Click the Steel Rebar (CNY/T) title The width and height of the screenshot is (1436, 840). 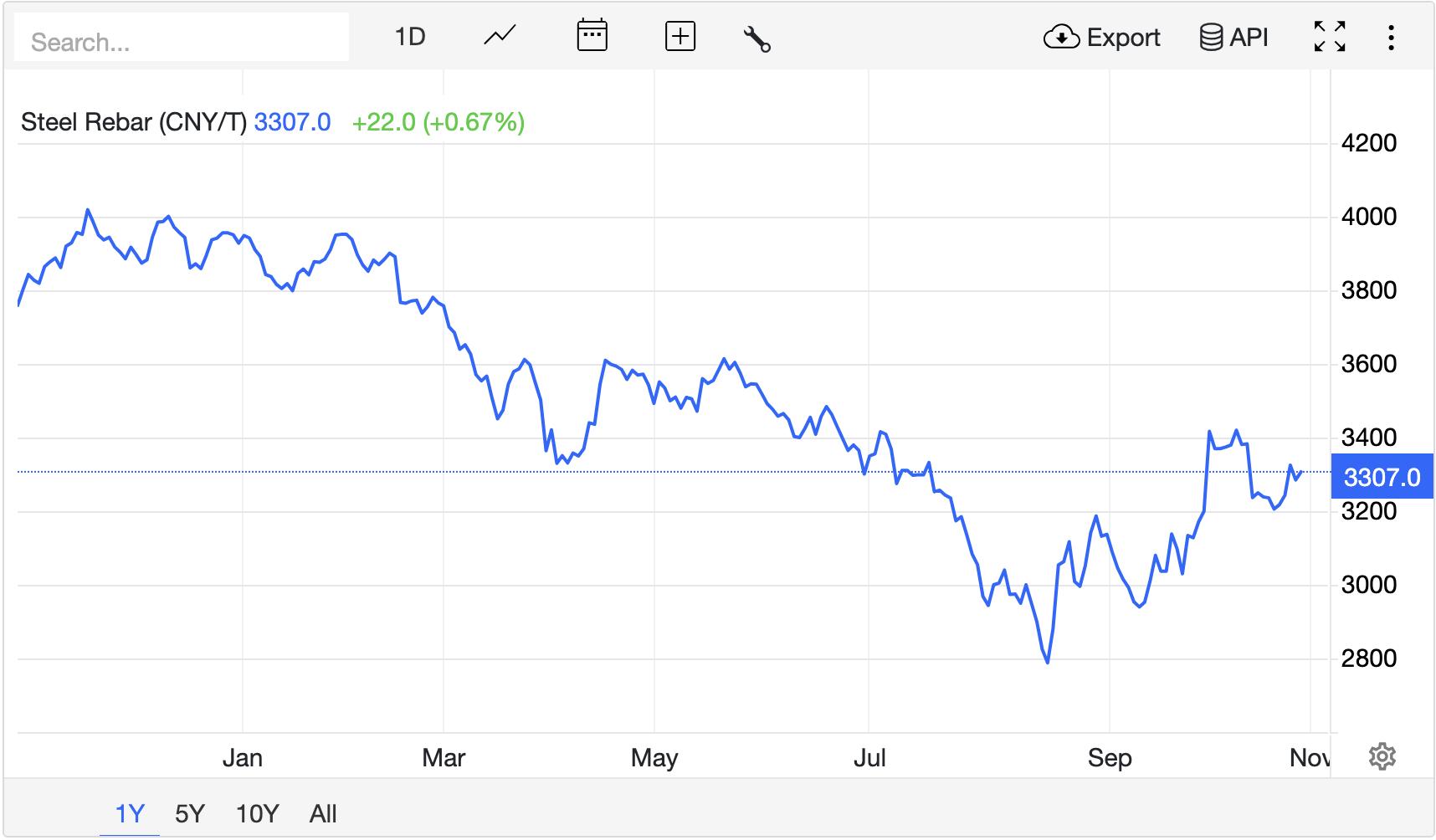[x=134, y=122]
